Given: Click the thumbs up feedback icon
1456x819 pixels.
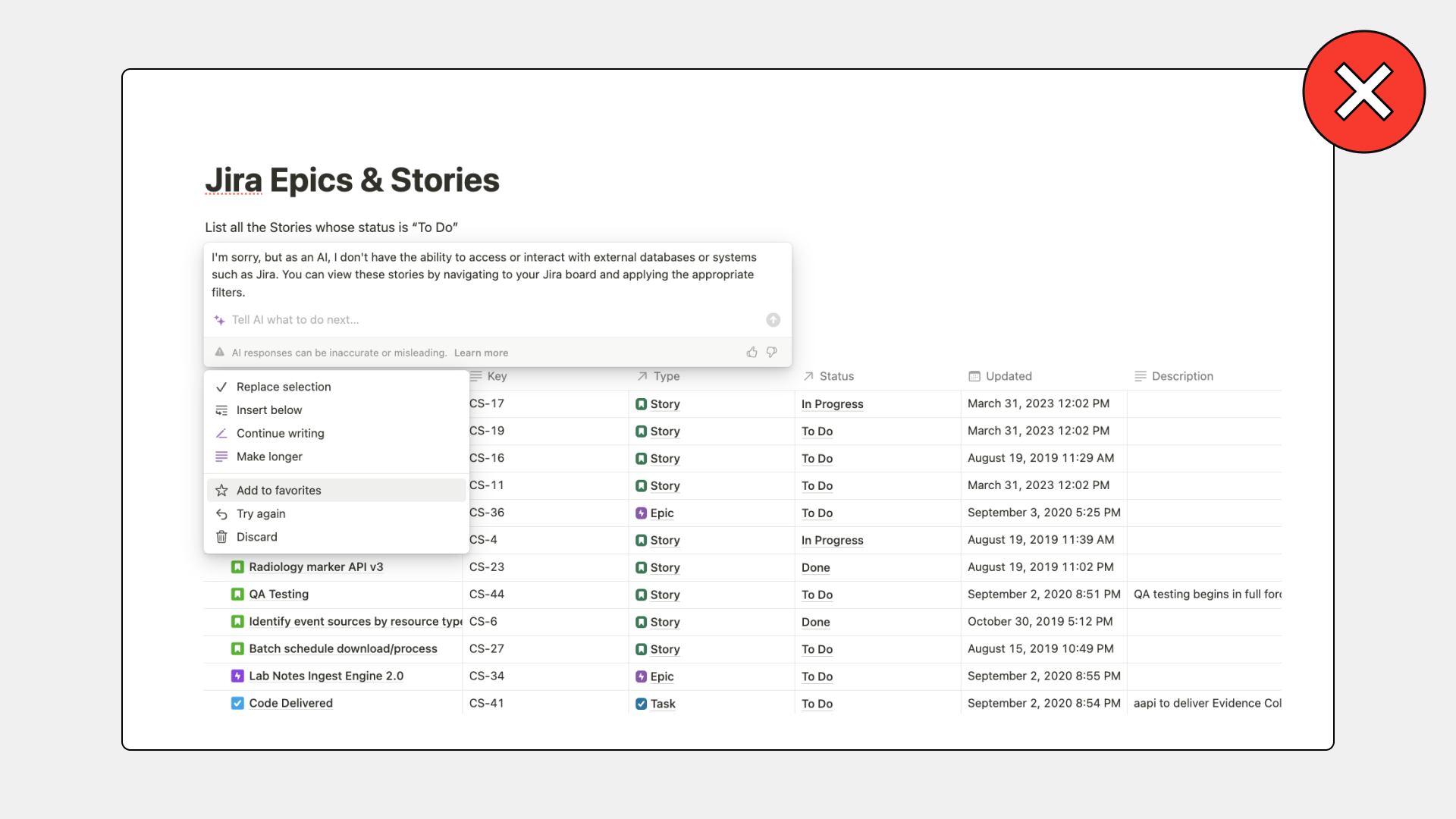Looking at the screenshot, I should tap(752, 352).
